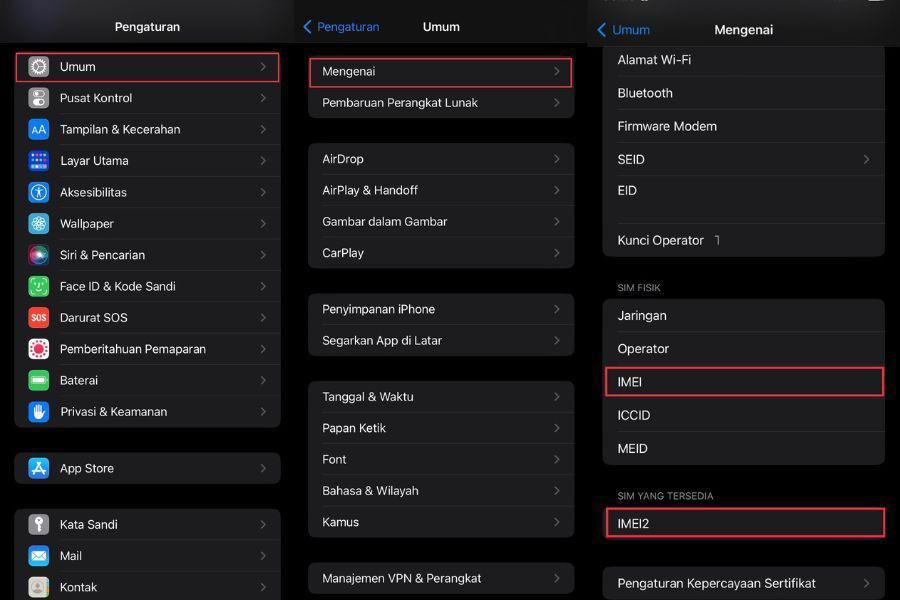
Task: Select the Bluetooth row in Mengenai
Action: (x=743, y=93)
